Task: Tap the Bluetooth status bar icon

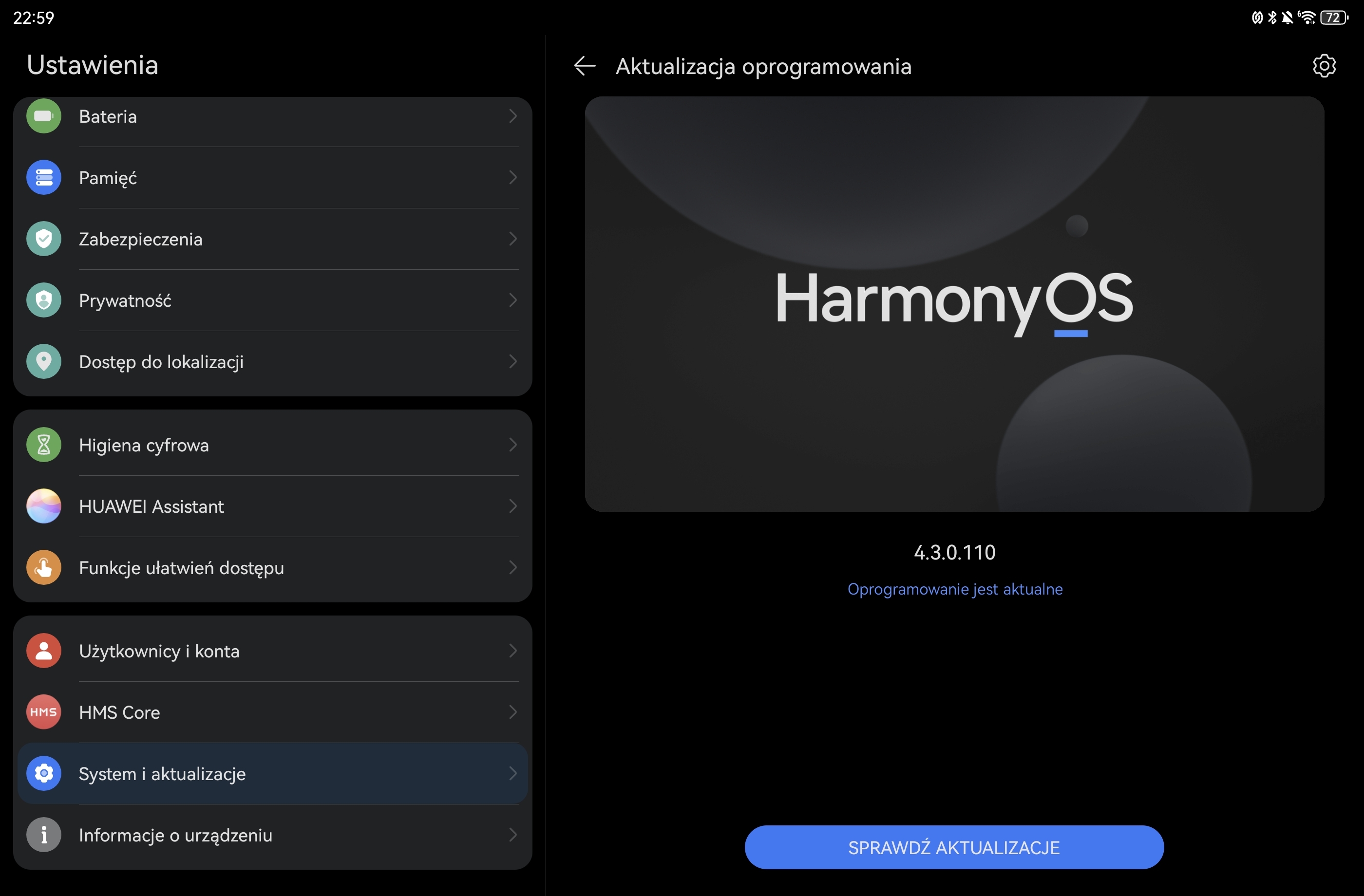Action: click(1272, 17)
